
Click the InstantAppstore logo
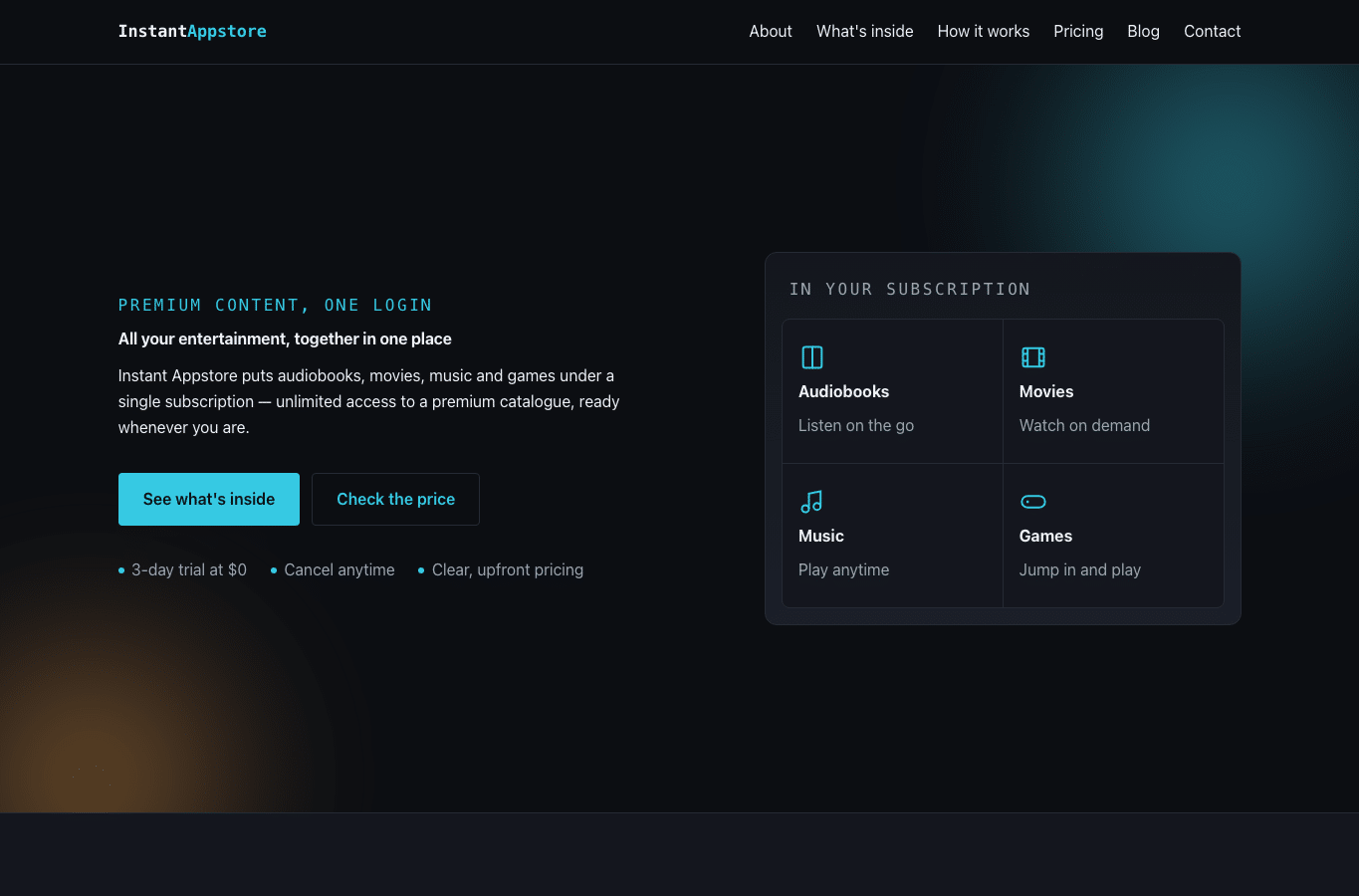192,31
